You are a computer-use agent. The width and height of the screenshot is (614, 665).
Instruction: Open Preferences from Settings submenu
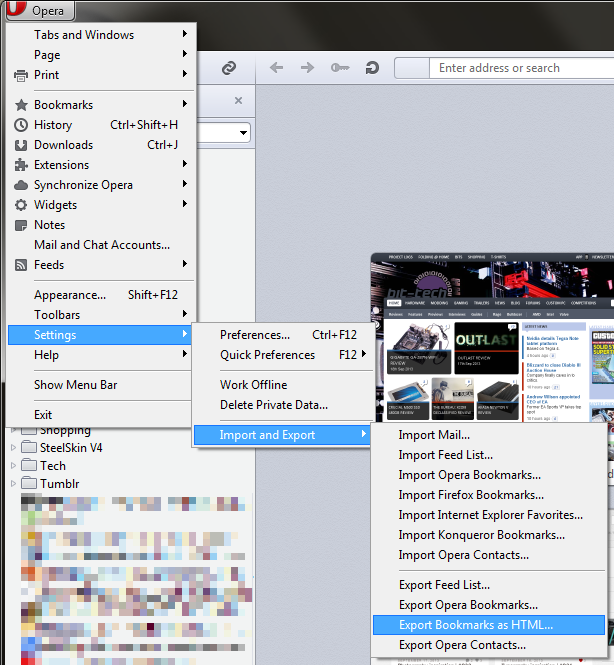[255, 335]
